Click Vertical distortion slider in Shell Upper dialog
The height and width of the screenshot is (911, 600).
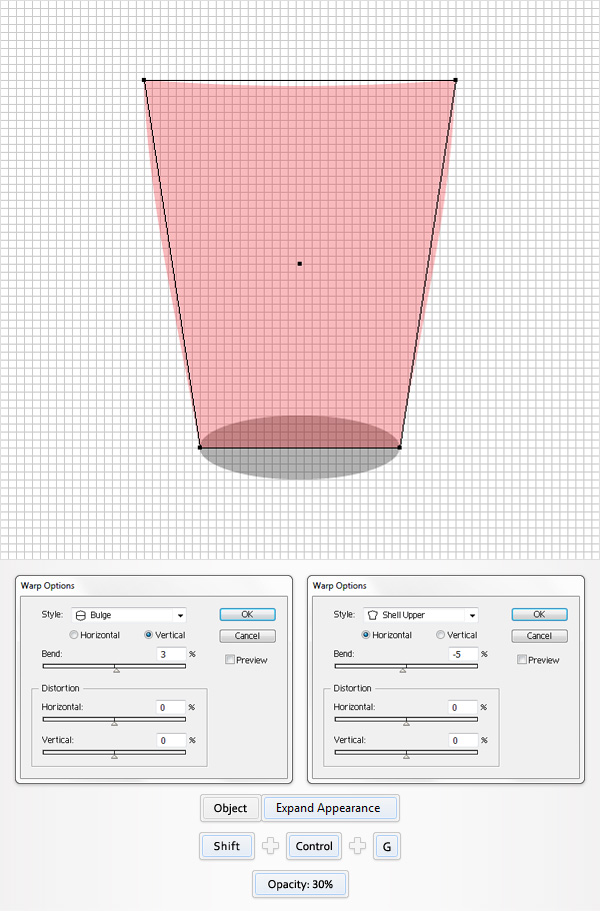(x=407, y=754)
